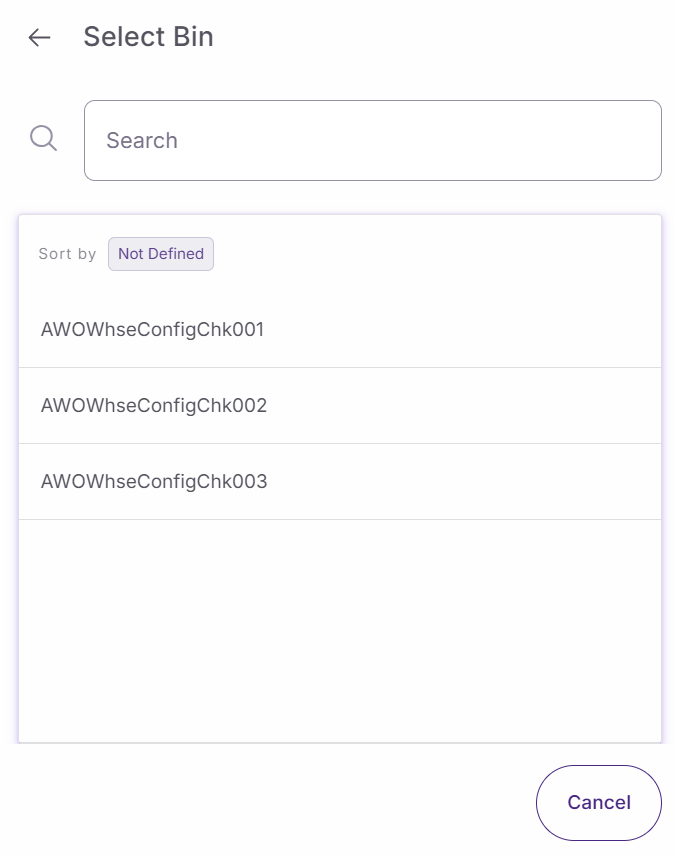
Task: Place cursor in the Search box
Action: 372,140
